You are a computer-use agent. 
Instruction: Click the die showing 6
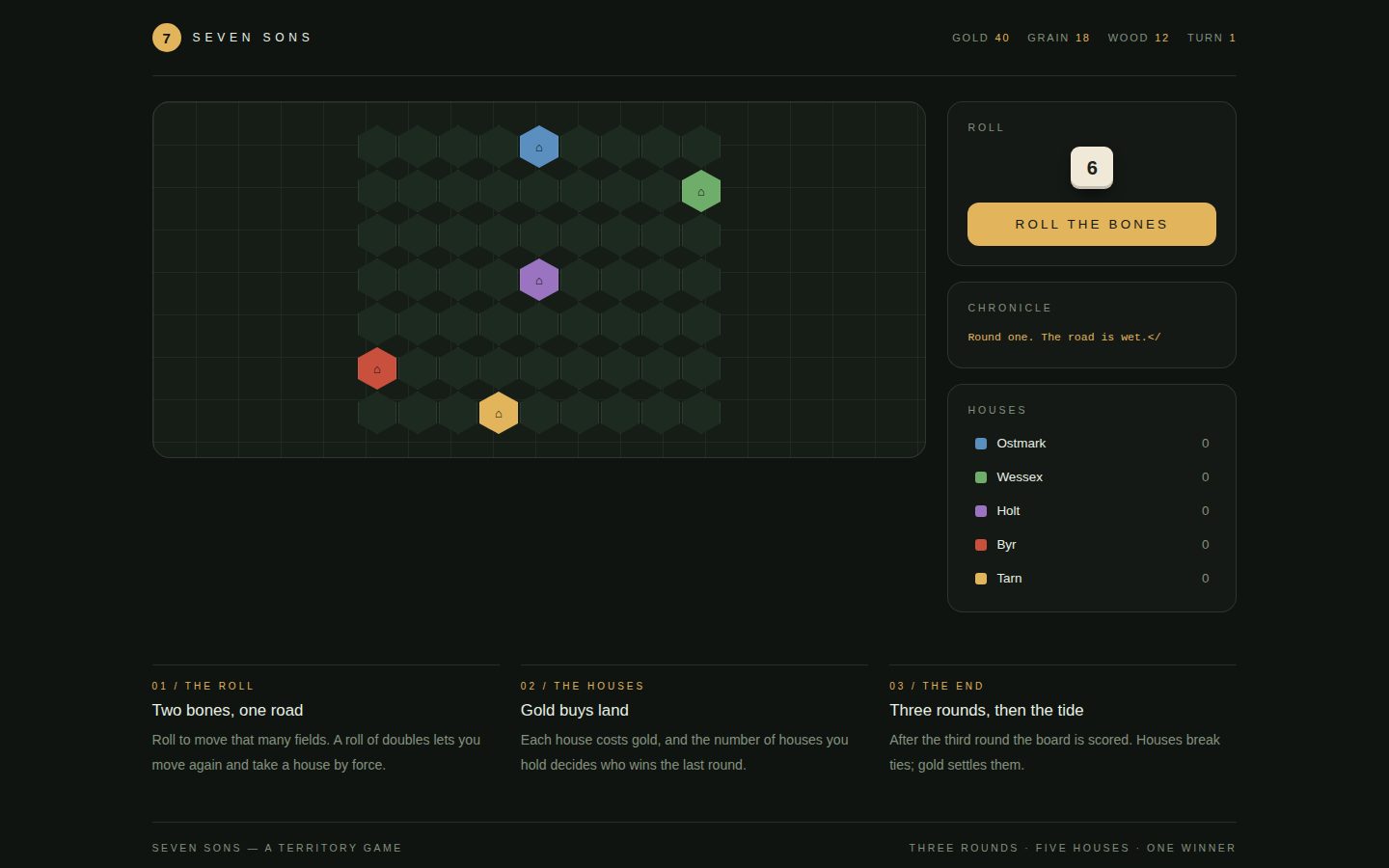tap(1092, 168)
